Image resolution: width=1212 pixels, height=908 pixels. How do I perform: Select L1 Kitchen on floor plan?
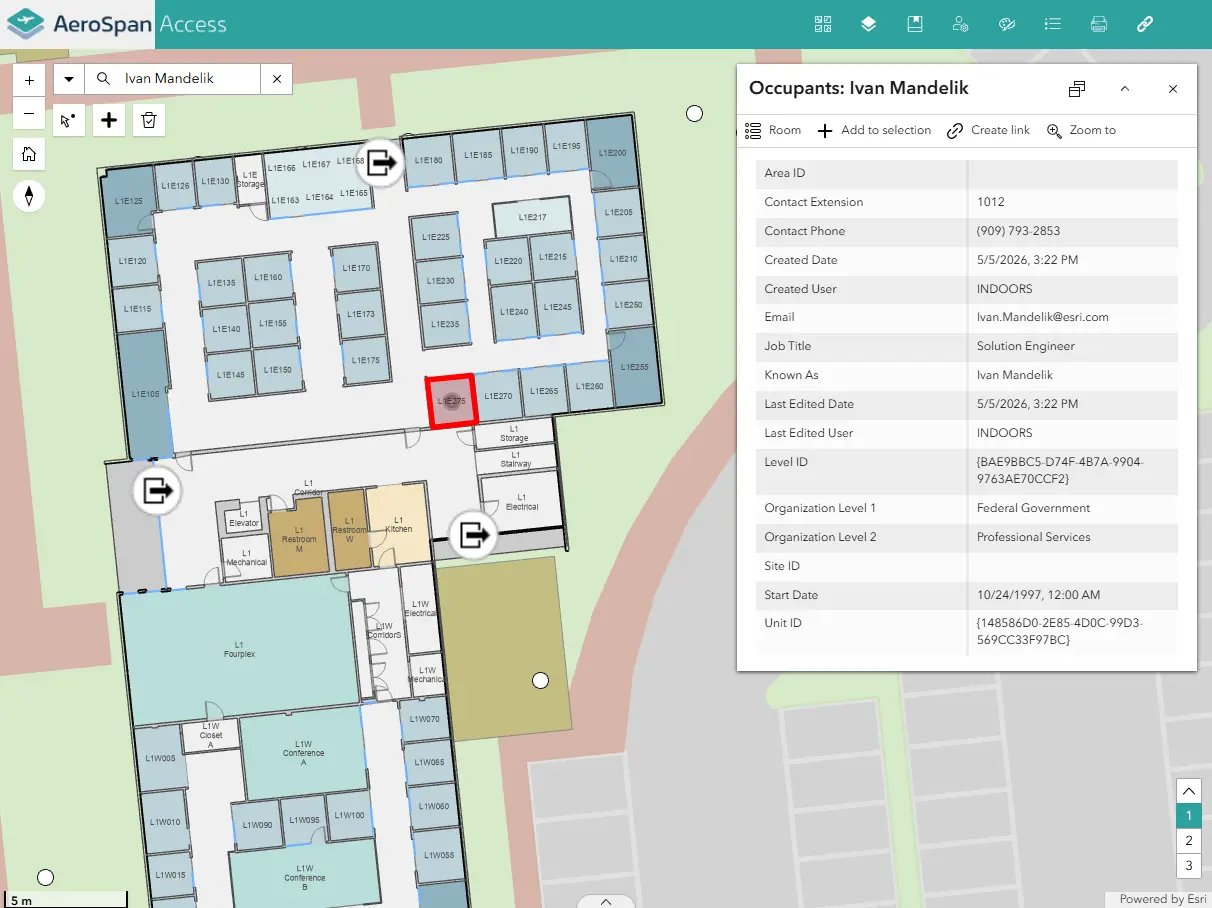398,524
